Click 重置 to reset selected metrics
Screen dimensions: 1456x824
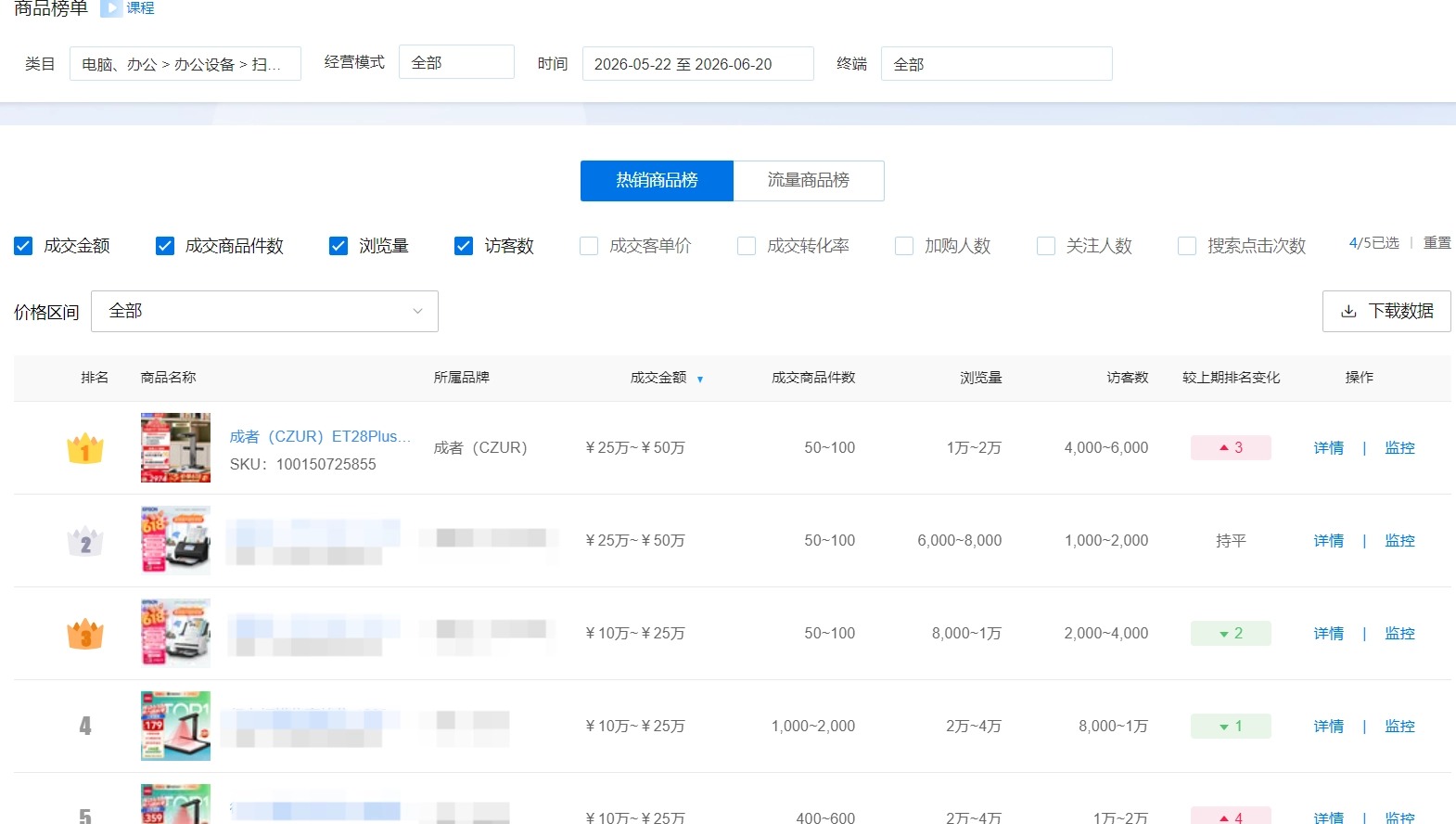coord(1437,243)
